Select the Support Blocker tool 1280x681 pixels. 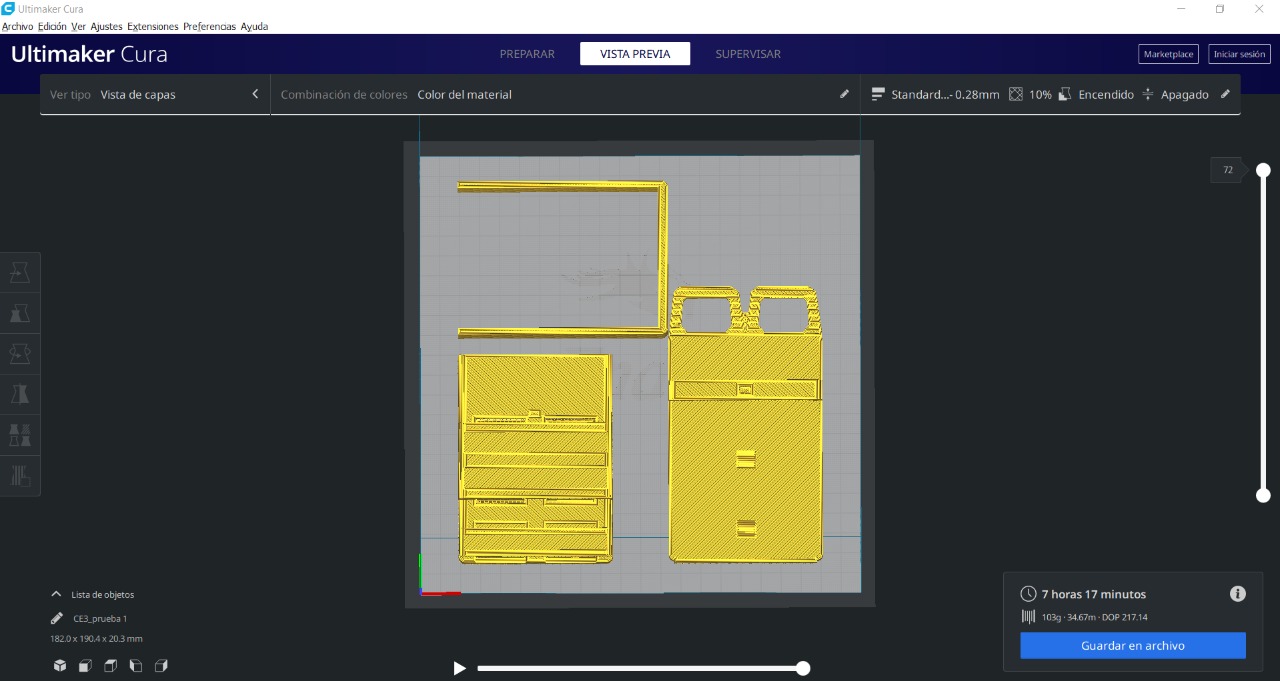20,475
